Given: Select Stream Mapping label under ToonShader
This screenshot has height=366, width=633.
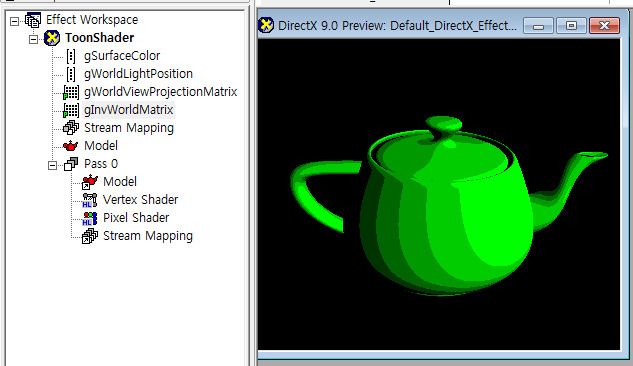Looking at the screenshot, I should (129, 128).
